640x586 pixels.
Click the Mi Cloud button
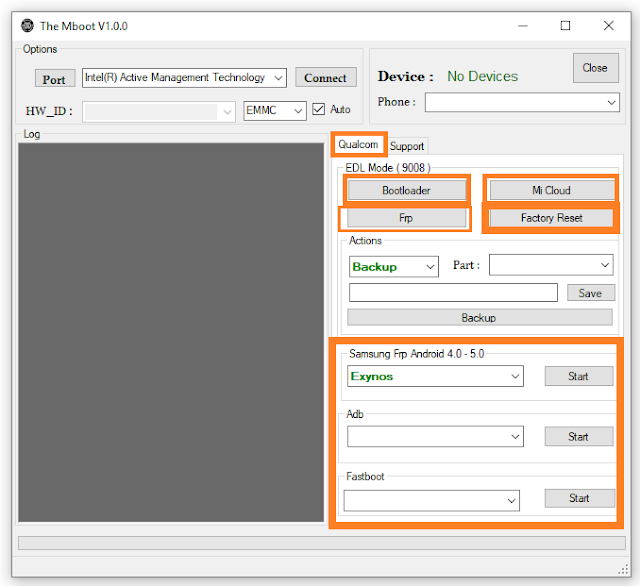[x=551, y=190]
